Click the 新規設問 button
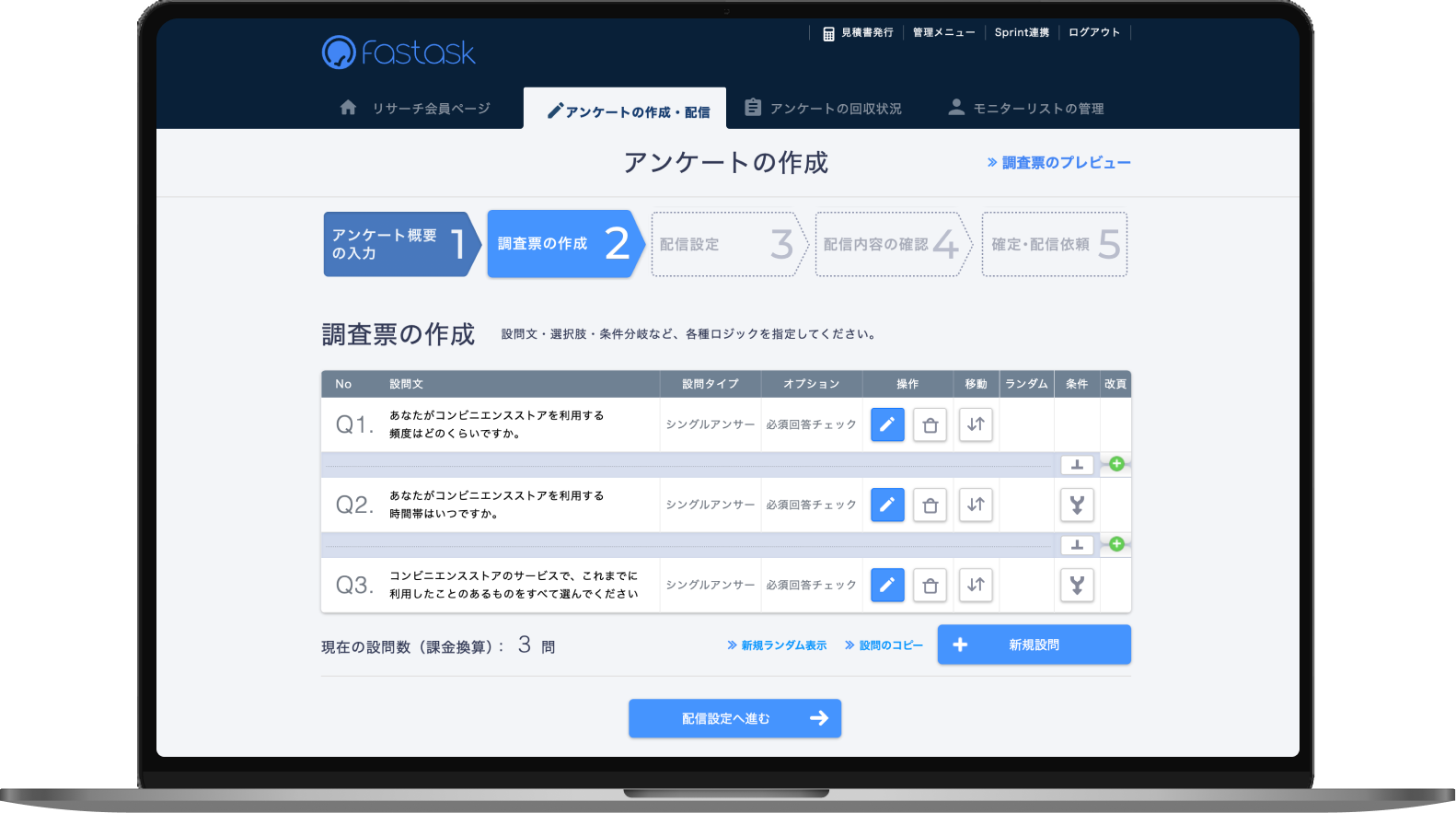This screenshot has height=813, width=1456. coord(1034,645)
